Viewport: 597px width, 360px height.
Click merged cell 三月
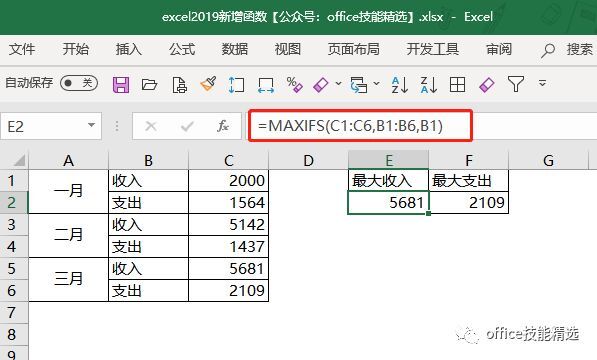pos(69,279)
